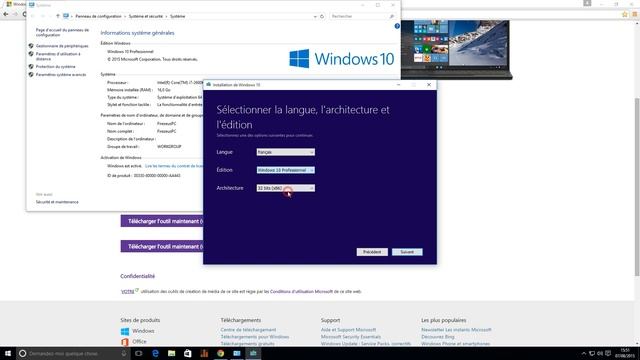
Task: Bookmark the page with Chrome's star icon
Action: [x=624, y=14]
